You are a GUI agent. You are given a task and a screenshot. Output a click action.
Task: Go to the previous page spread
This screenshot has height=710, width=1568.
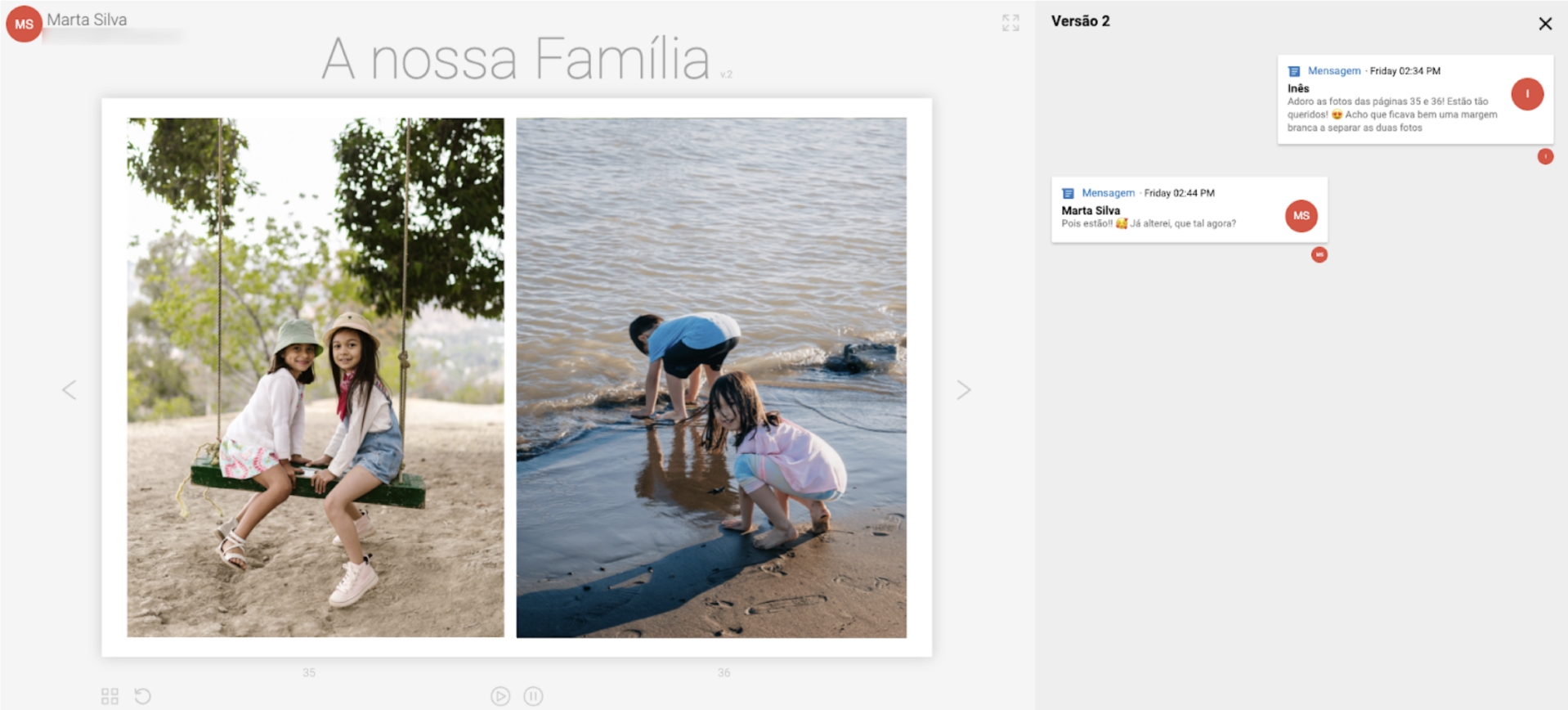point(69,390)
